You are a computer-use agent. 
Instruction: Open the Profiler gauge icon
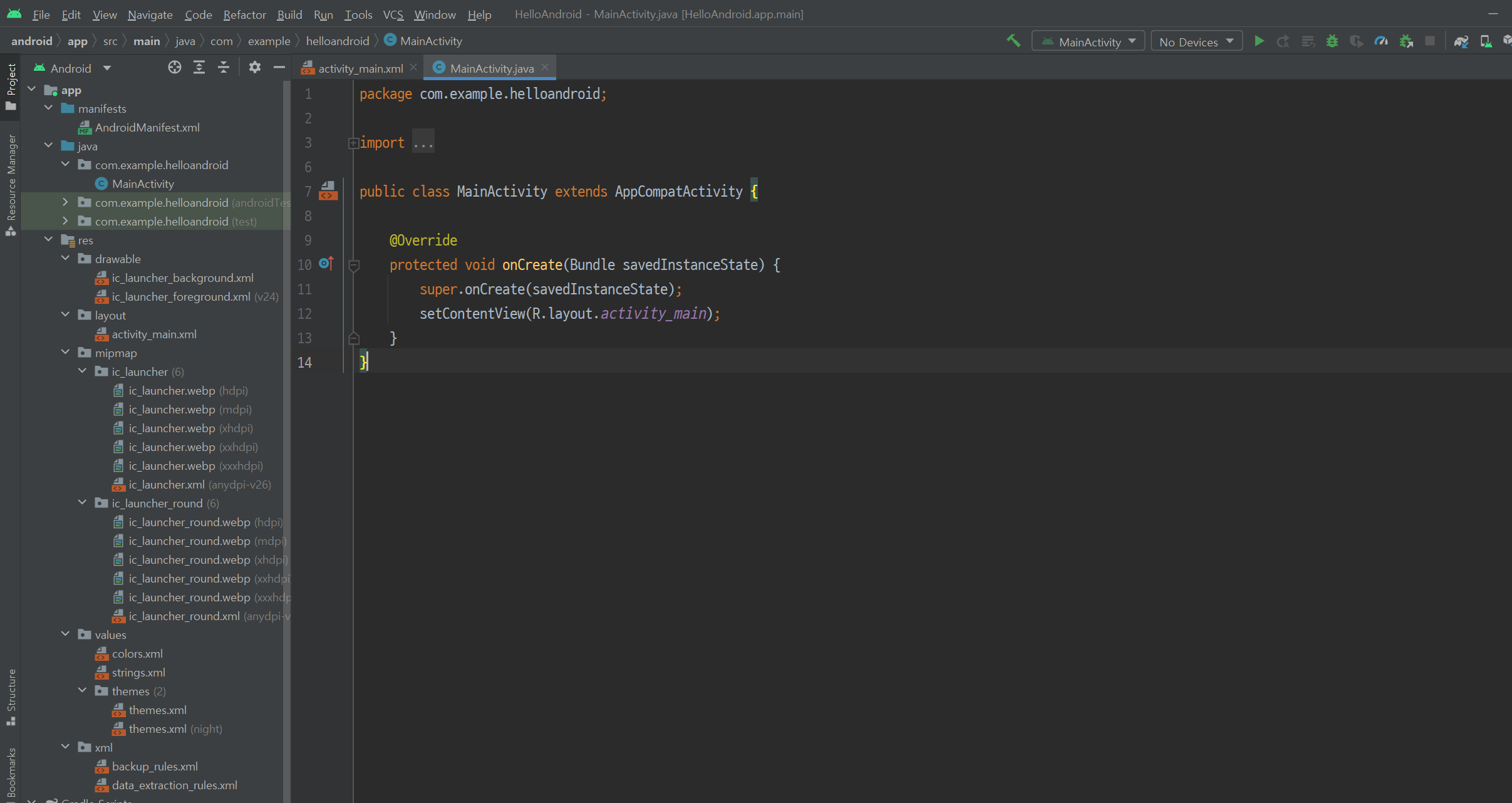pos(1381,41)
